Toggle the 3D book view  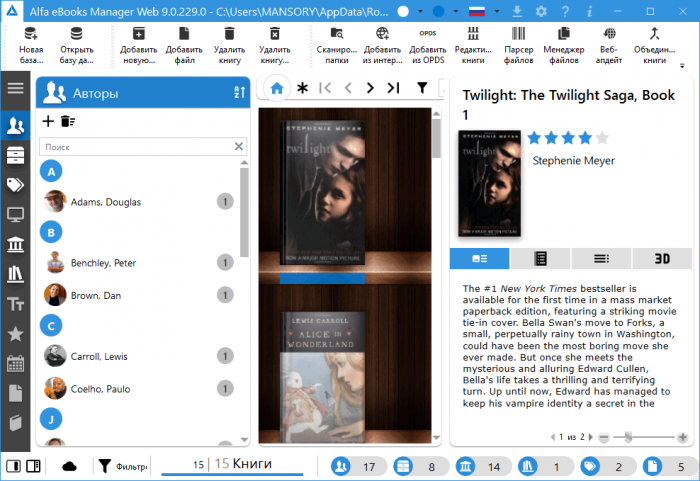[x=662, y=258]
